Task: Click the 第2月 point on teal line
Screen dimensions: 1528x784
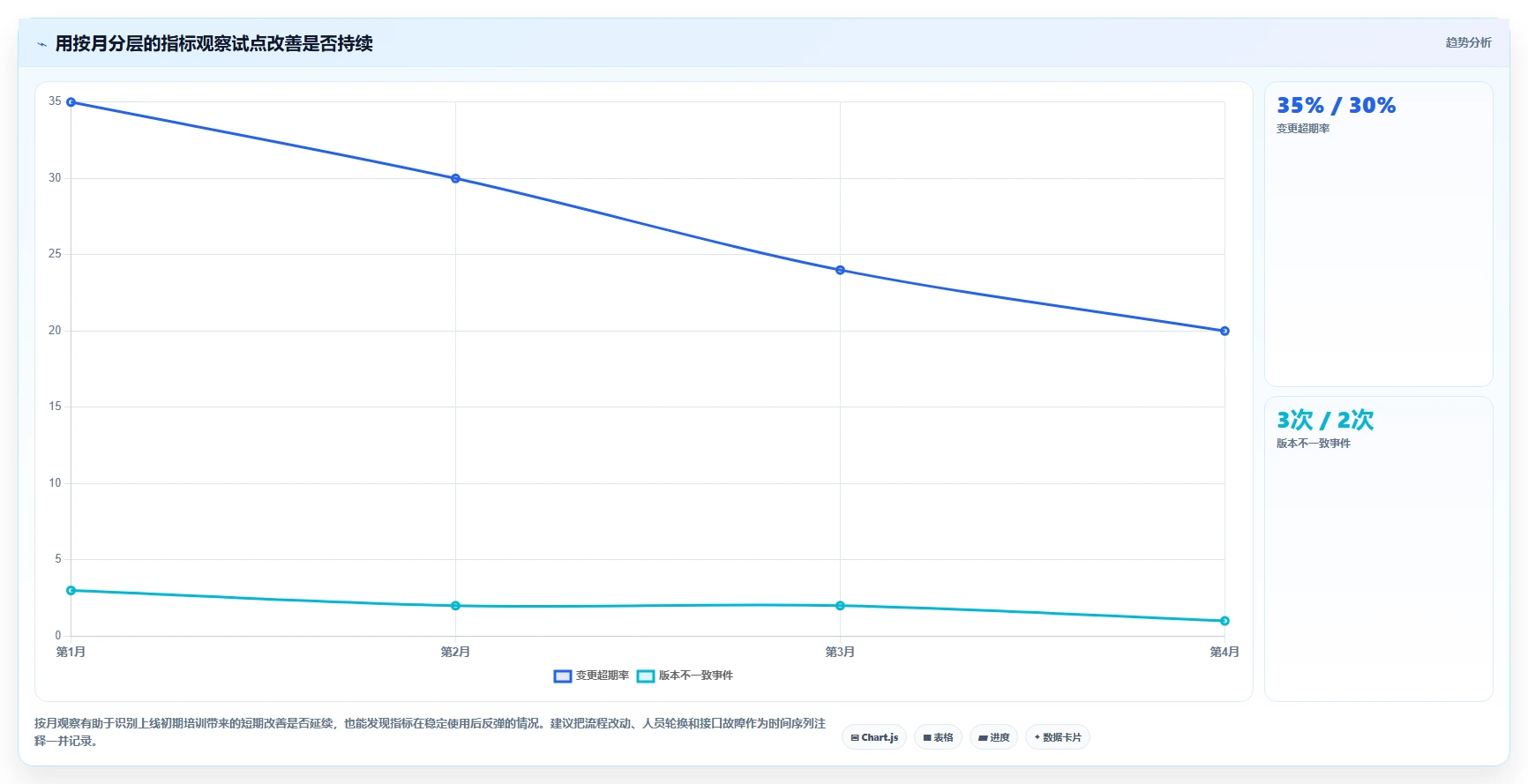Action: [x=455, y=606]
